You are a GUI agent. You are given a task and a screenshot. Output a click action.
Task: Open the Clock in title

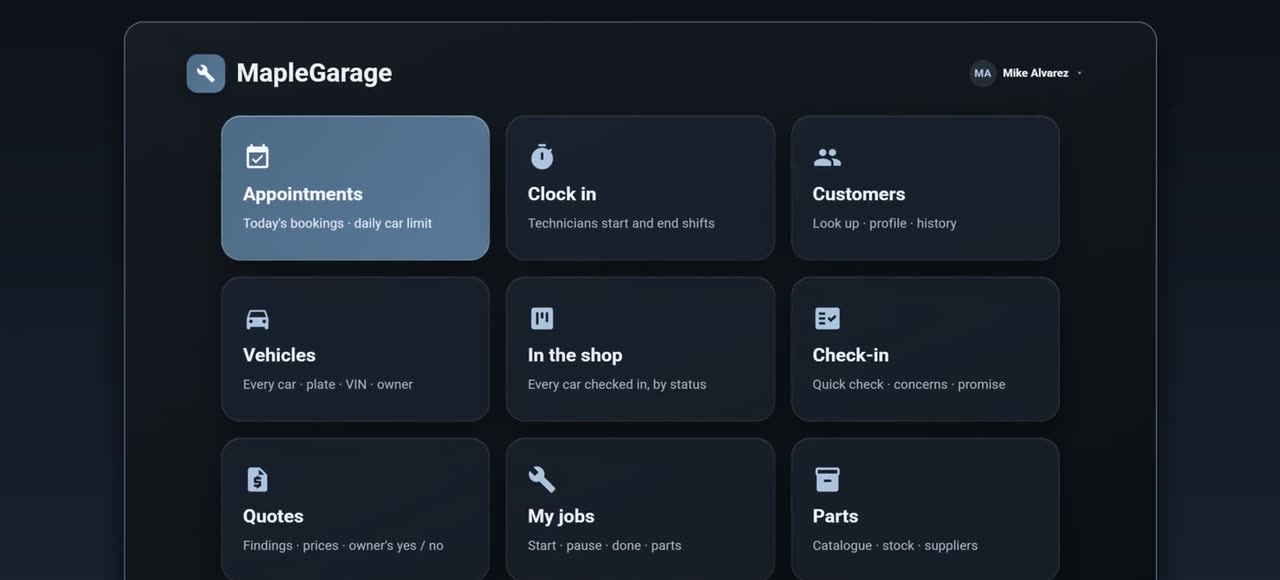tap(562, 194)
